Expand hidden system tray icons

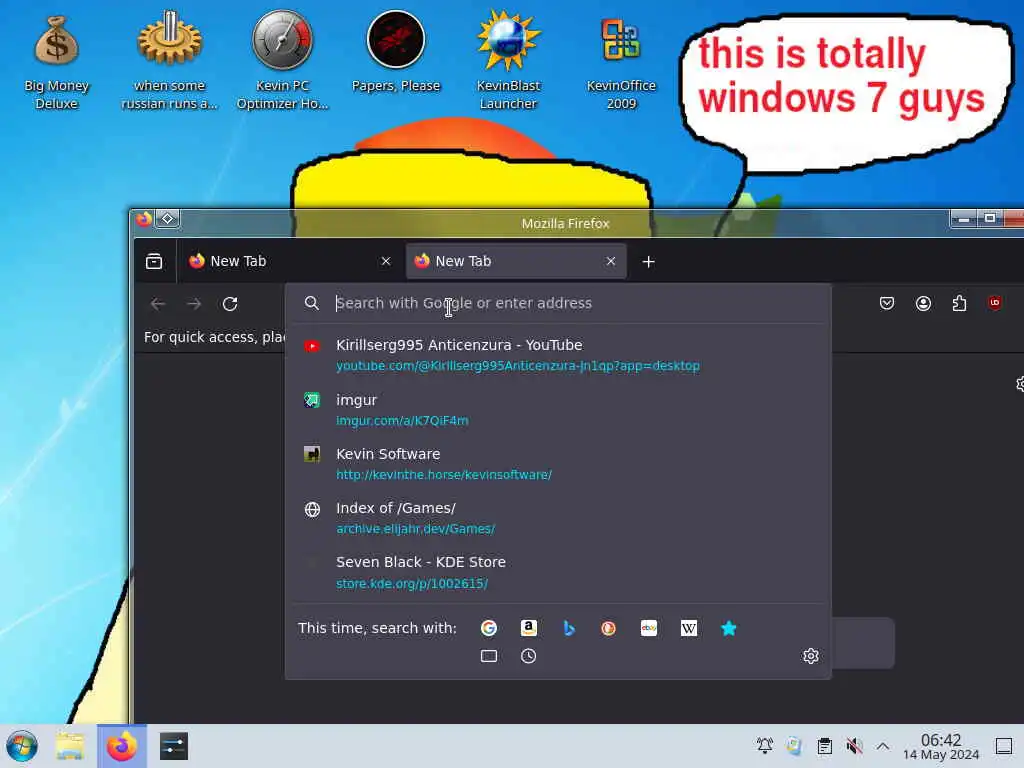point(883,745)
